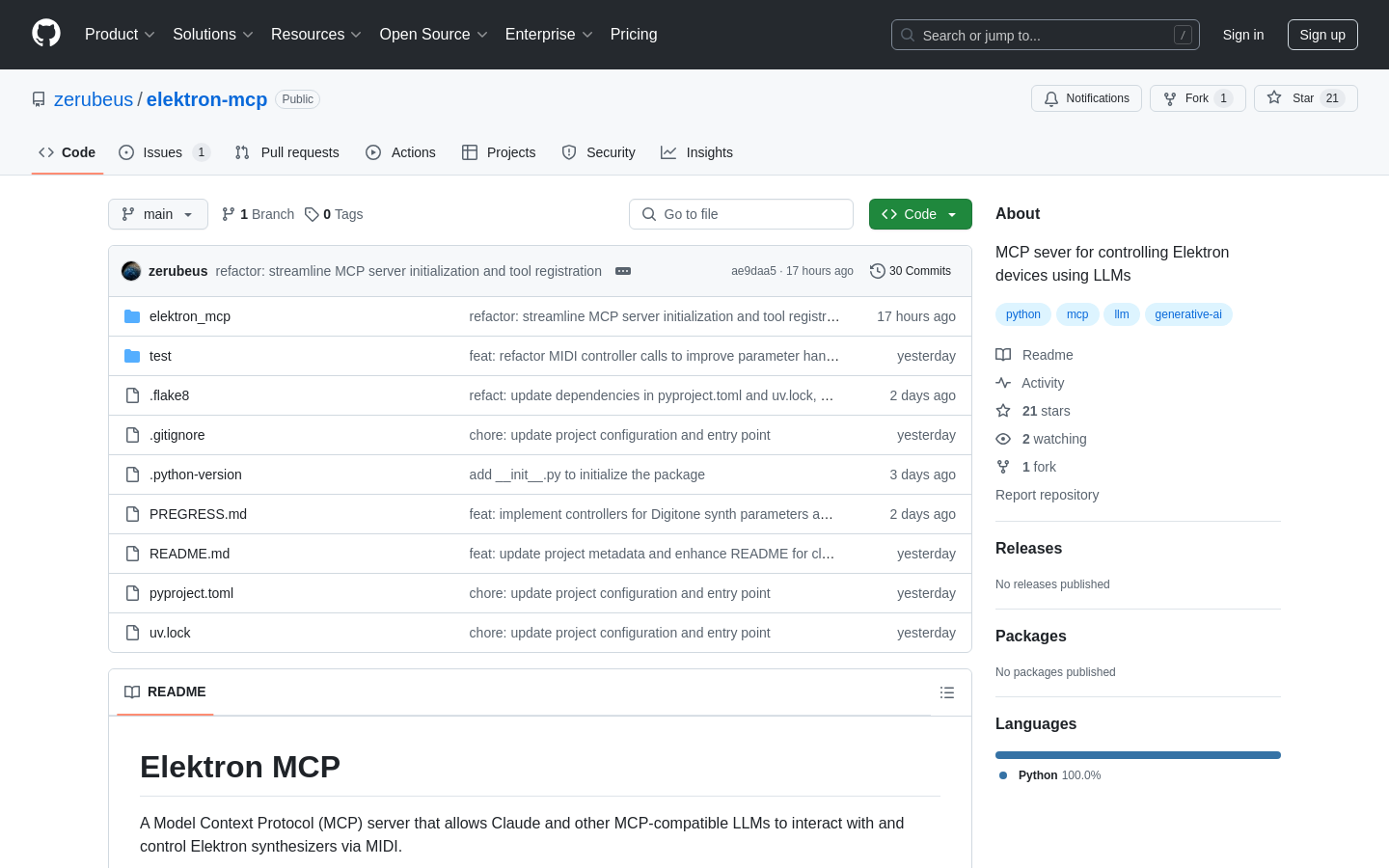Open the 21 stars link in About

coord(1047,411)
